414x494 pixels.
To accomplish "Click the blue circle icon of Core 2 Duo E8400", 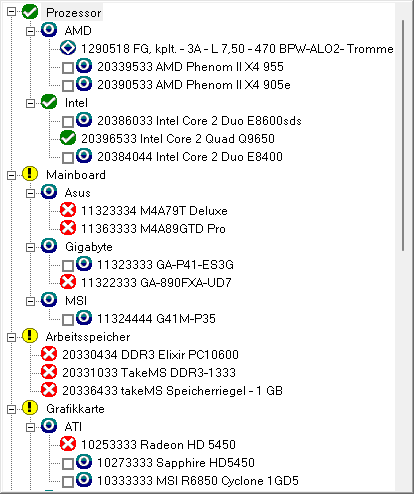I will point(84,156).
